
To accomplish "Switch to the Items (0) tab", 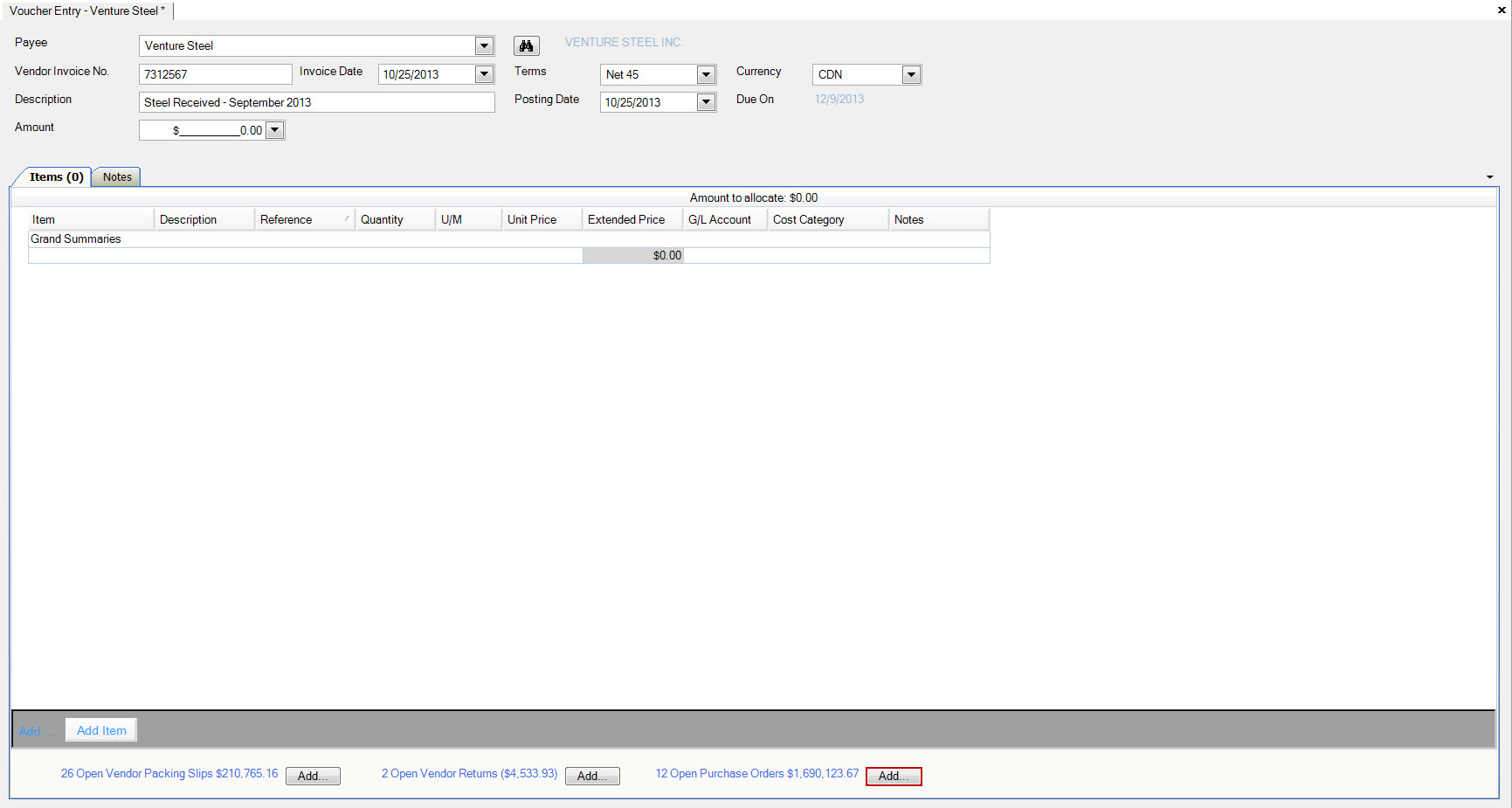I will pos(56,176).
